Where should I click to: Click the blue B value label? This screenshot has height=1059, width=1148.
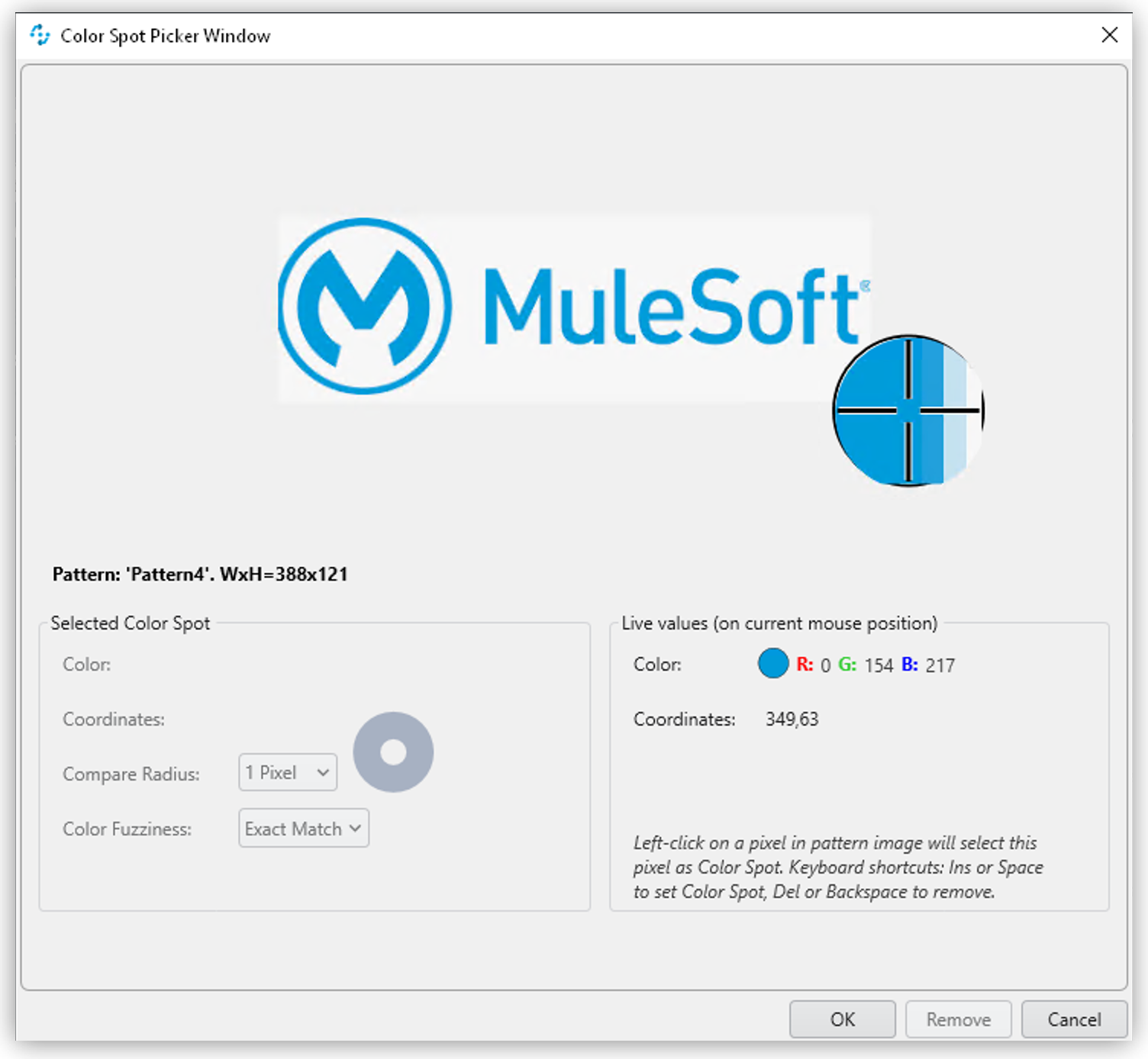tap(909, 665)
